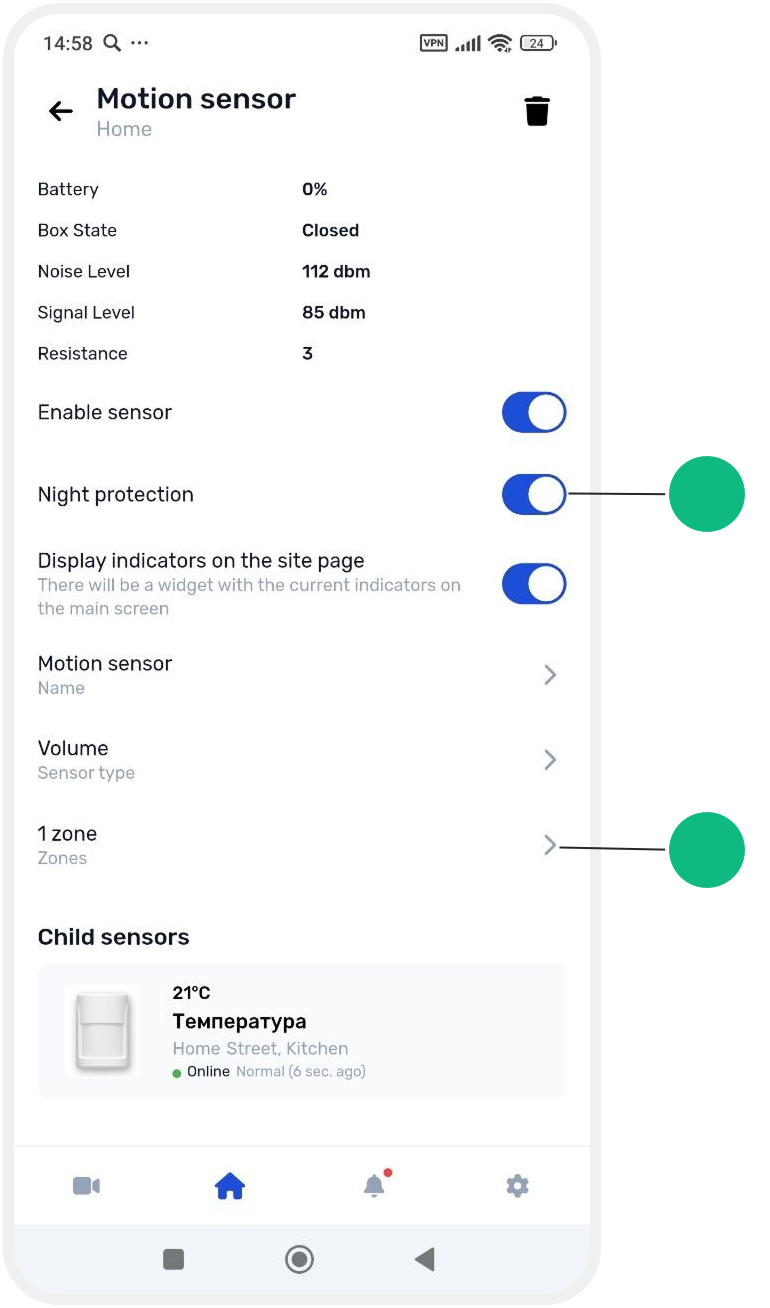Turn off Night protection switch
Viewport: 770px width, 1308px height.
pos(534,494)
